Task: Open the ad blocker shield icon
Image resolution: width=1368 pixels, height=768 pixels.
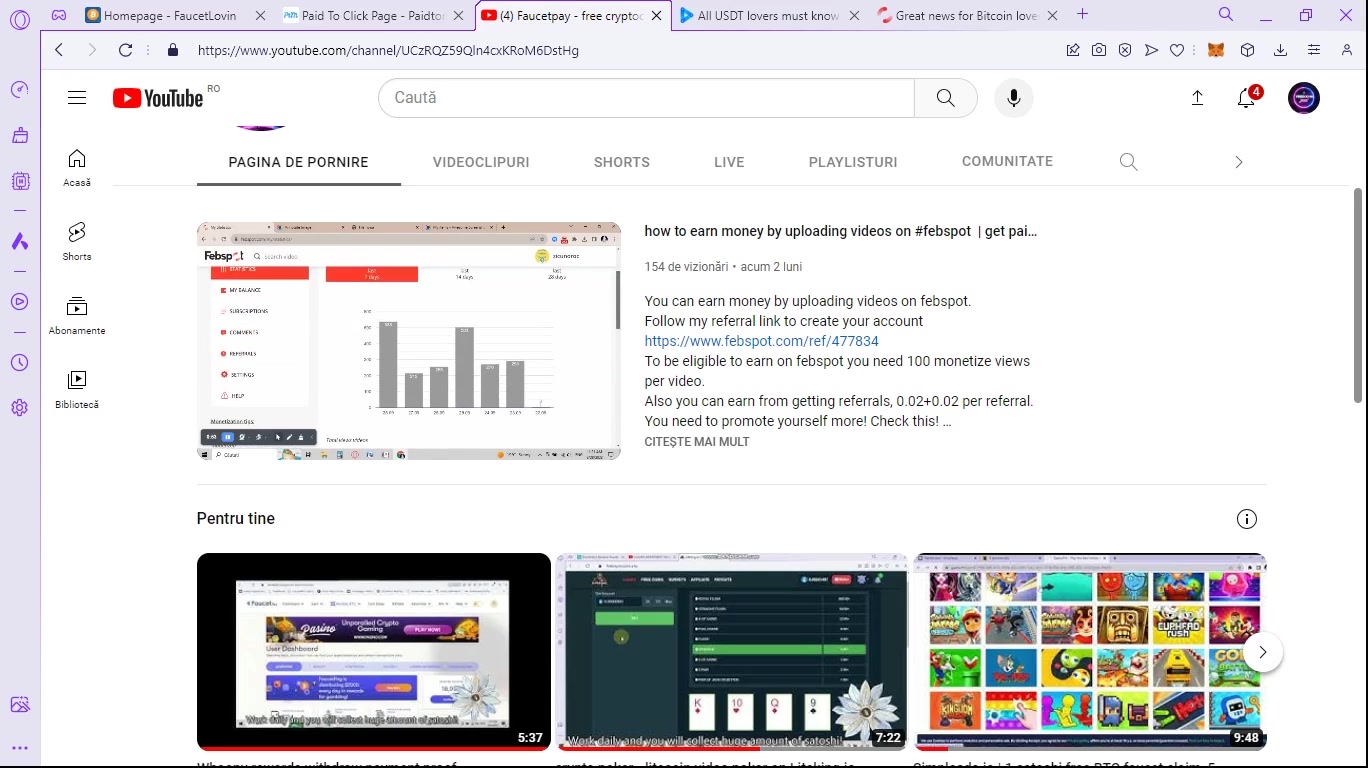Action: tap(1125, 50)
